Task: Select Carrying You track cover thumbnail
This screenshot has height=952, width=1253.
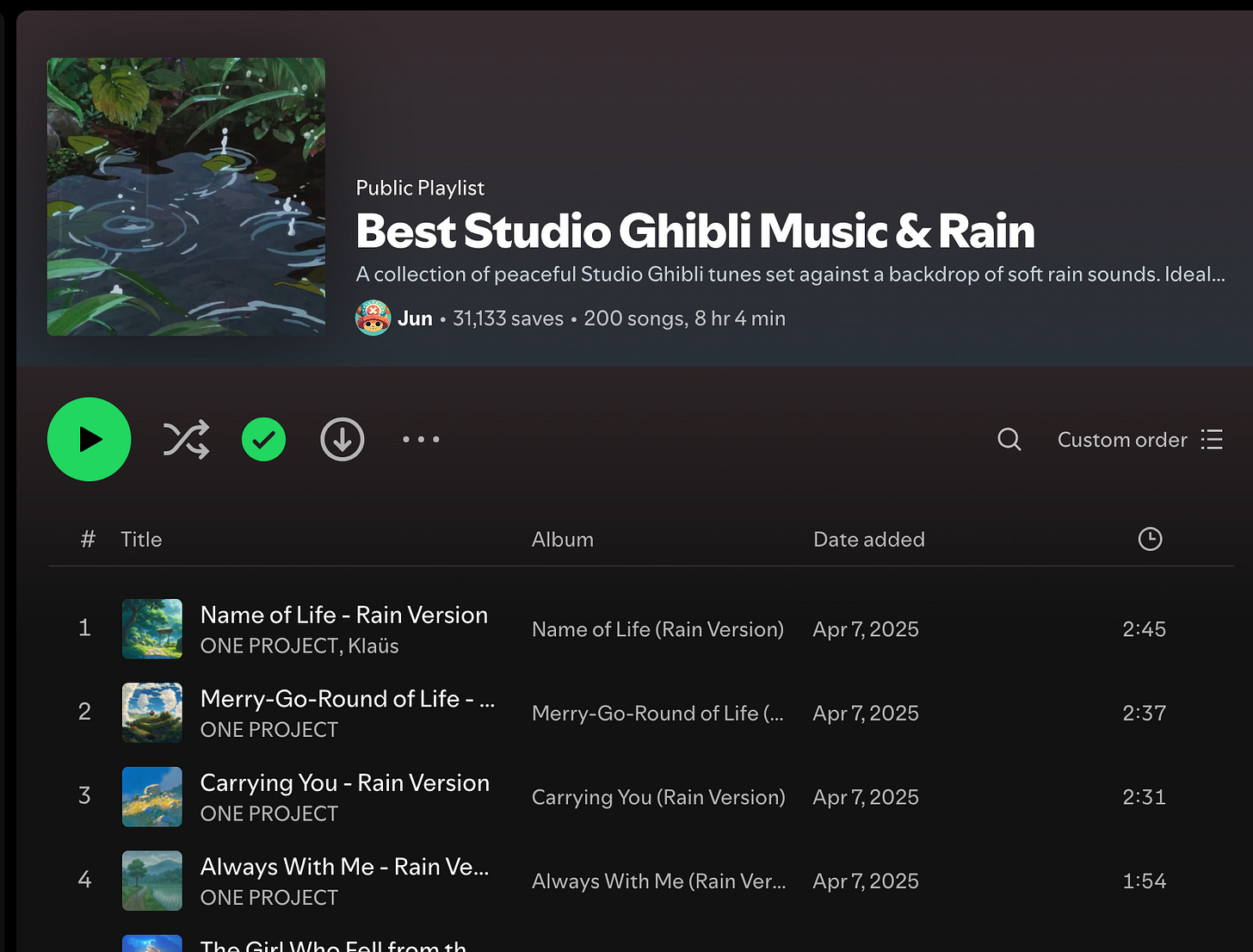Action: 152,797
